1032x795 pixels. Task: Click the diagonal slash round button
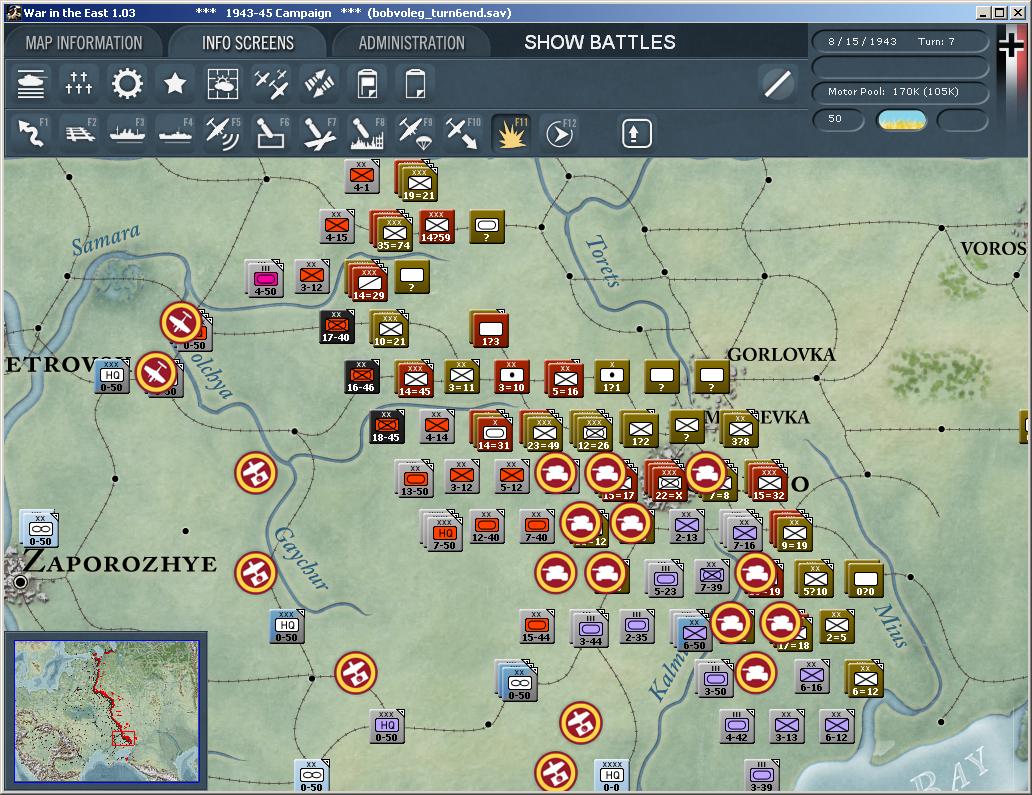(777, 84)
